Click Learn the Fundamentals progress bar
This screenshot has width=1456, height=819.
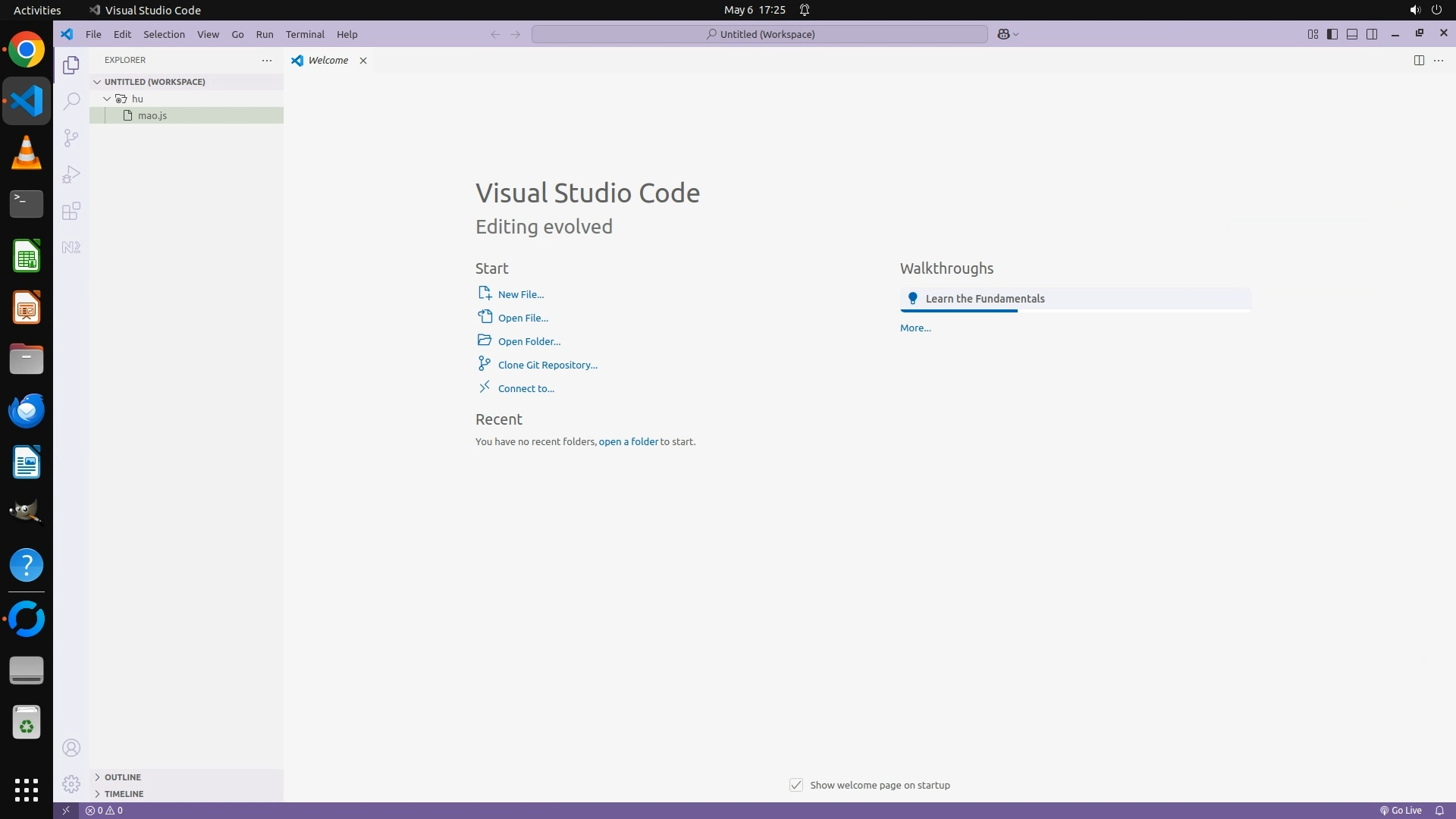tap(1075, 310)
